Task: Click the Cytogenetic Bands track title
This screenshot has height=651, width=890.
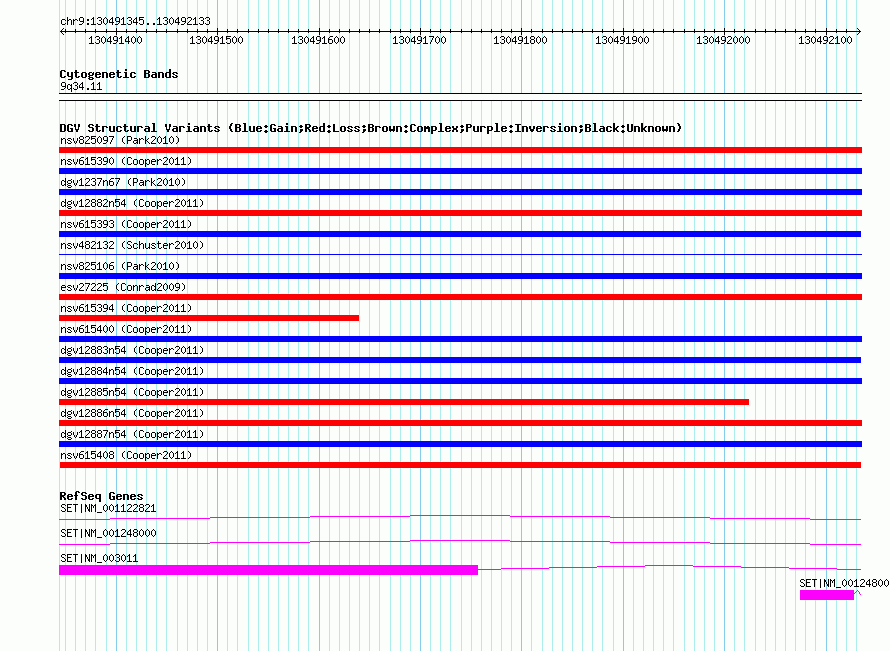Action: (x=119, y=74)
